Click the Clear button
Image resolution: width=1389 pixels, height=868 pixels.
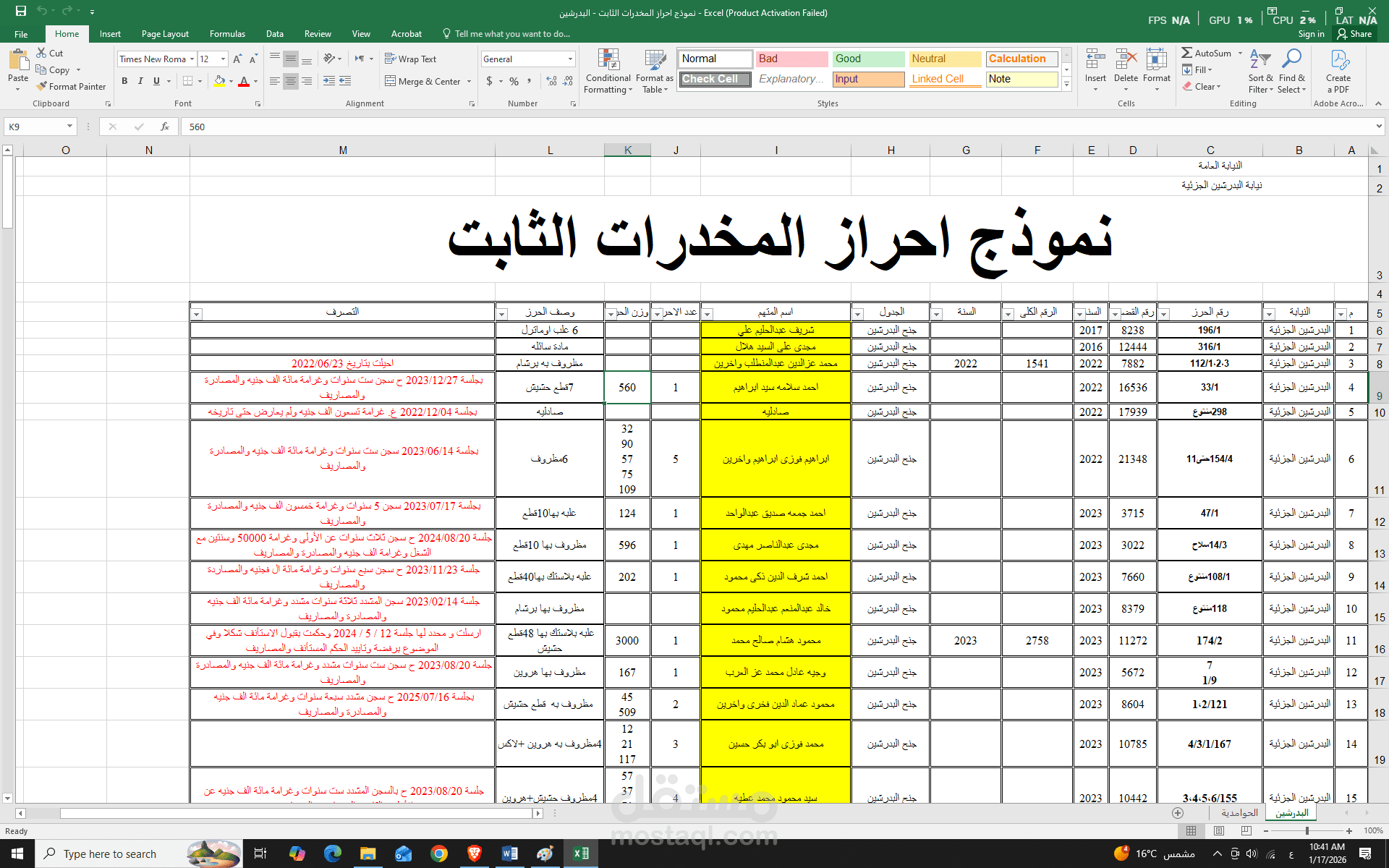point(1202,86)
